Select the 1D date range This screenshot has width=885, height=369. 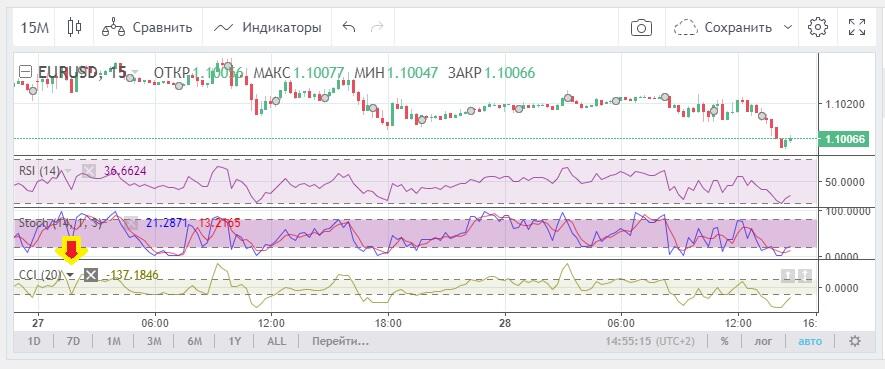tap(33, 341)
